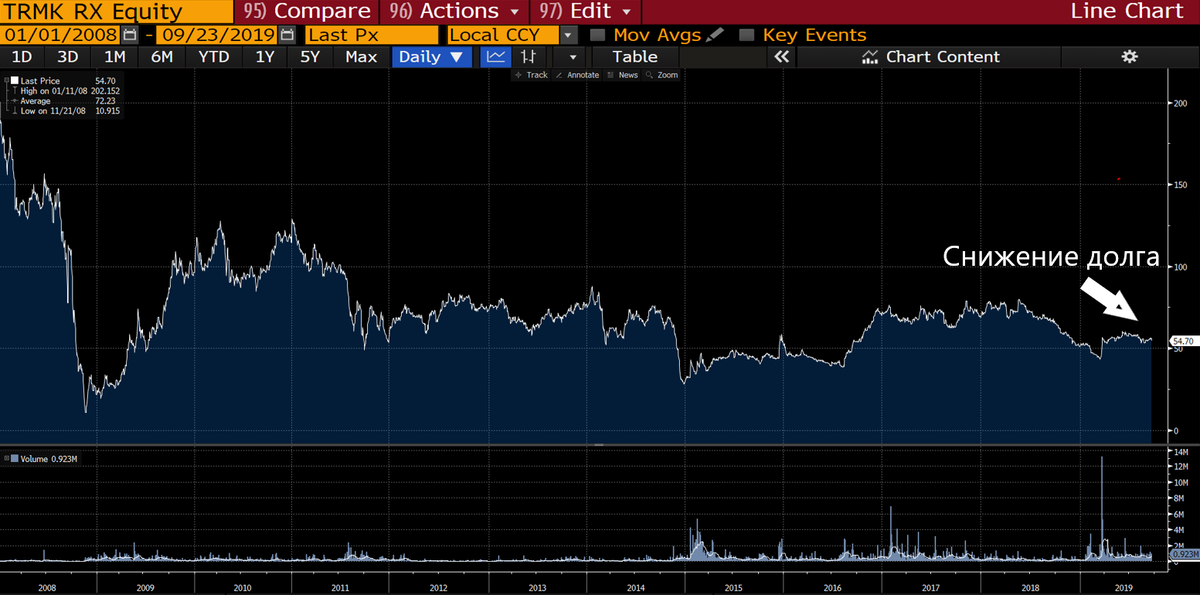
Task: Click the Local CCY currency field
Action: (x=502, y=35)
